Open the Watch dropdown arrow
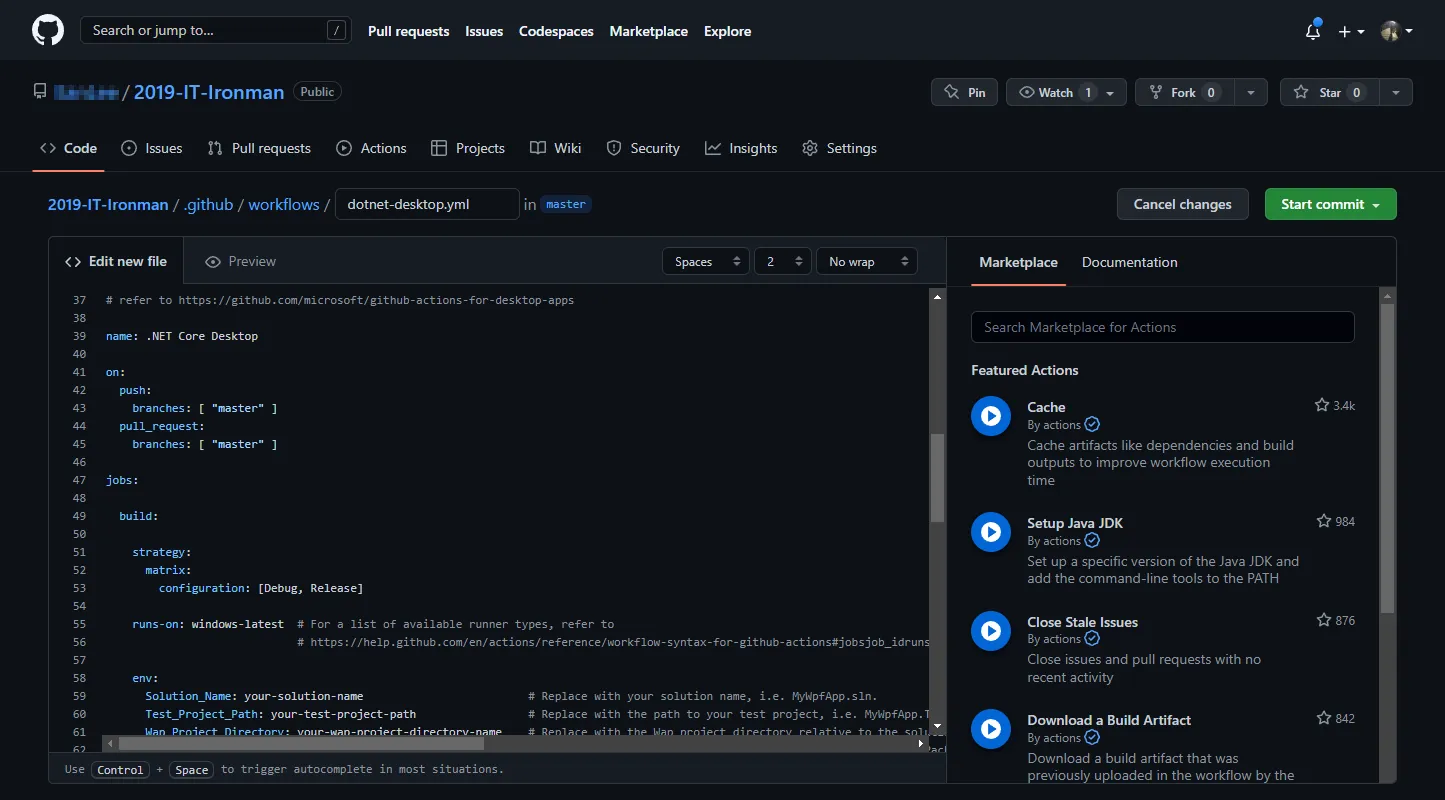The width and height of the screenshot is (1445, 800). point(1110,92)
